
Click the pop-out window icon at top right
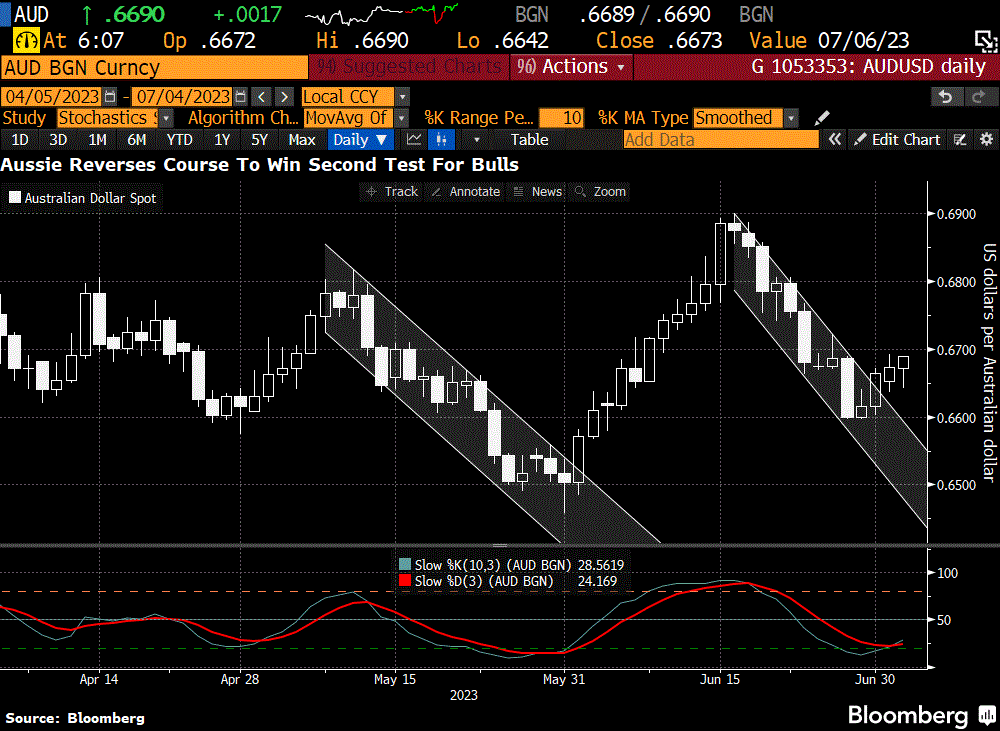point(986,41)
